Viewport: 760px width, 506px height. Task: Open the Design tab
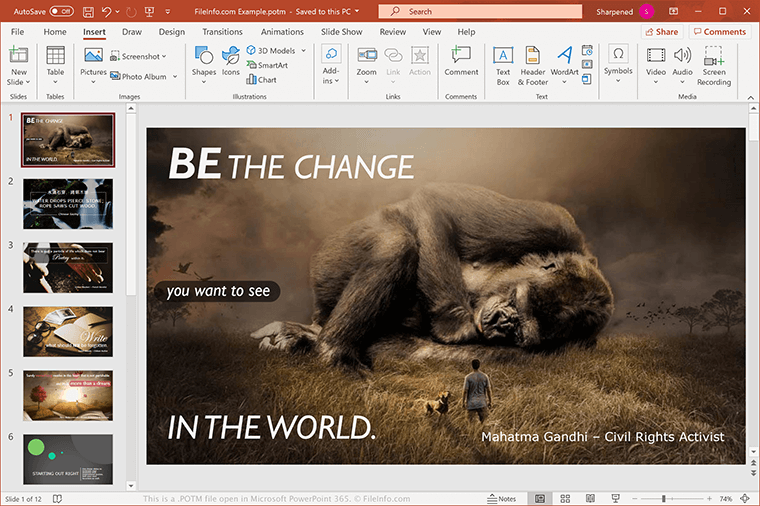click(x=171, y=32)
